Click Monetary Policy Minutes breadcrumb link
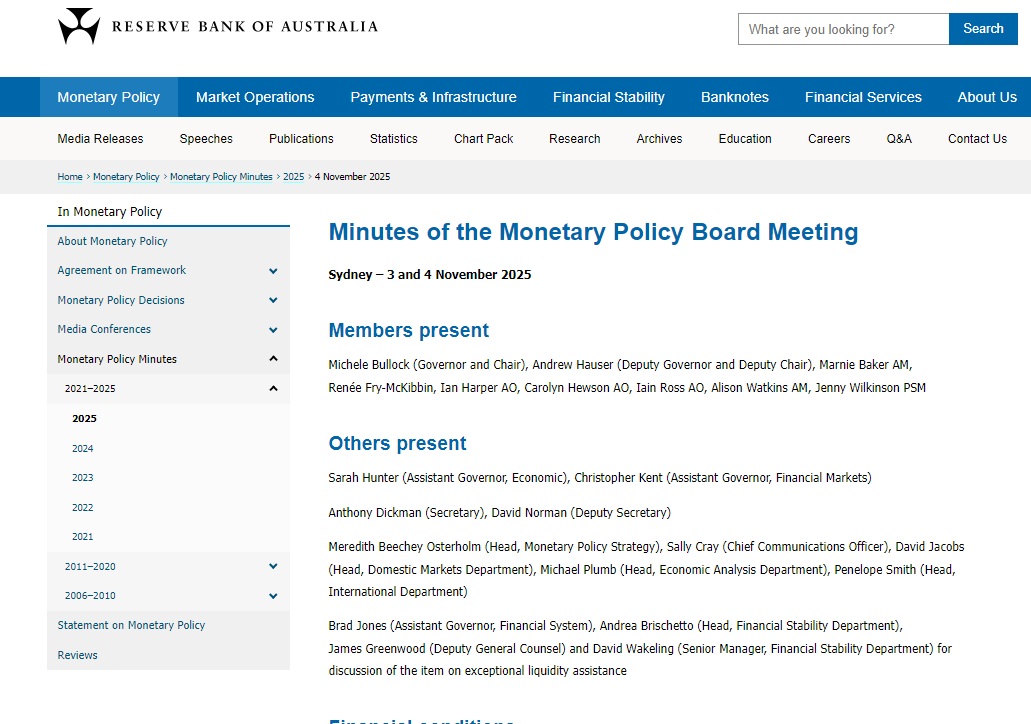 coord(221,177)
